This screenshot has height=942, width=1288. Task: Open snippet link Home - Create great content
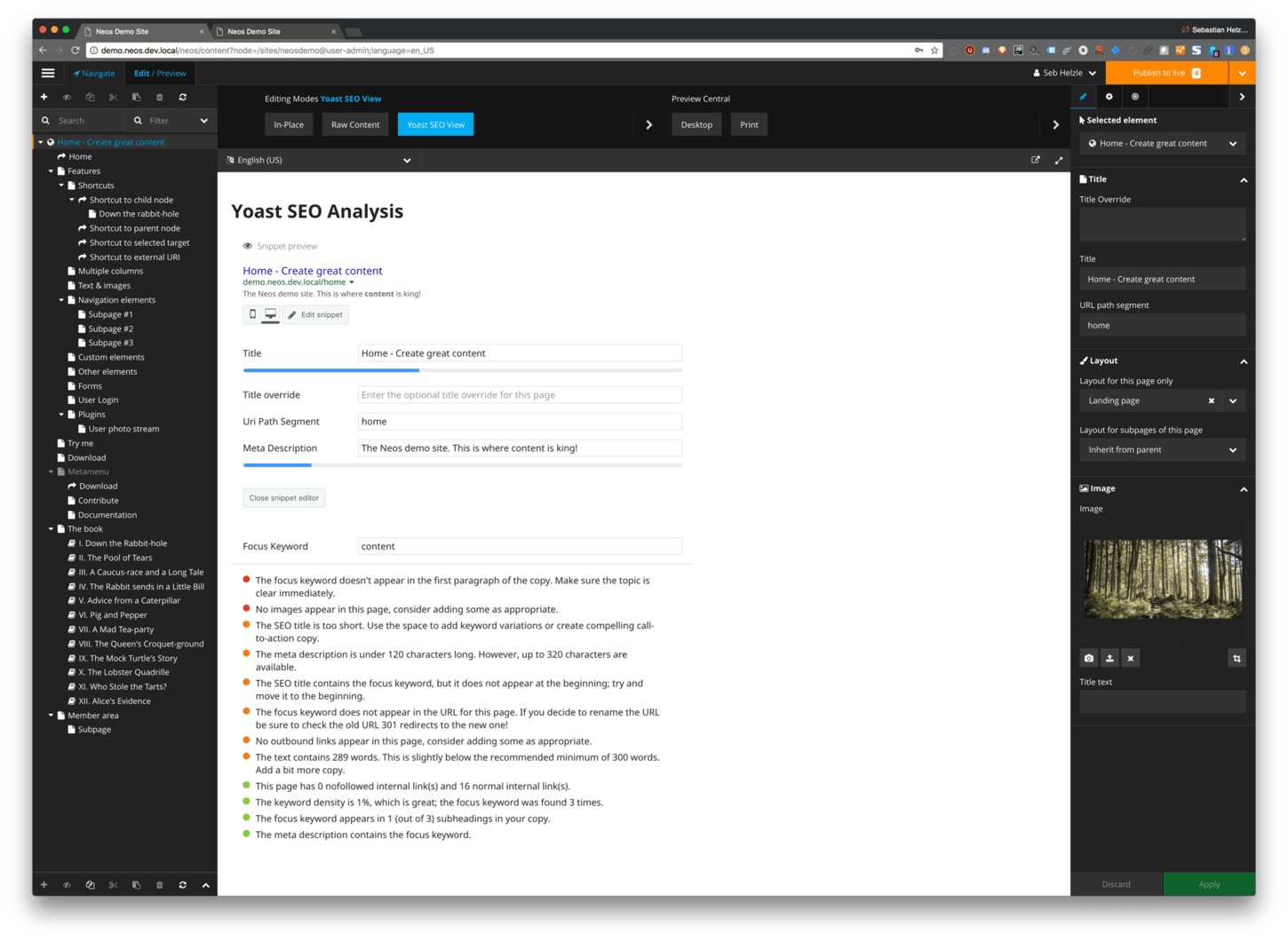point(313,271)
